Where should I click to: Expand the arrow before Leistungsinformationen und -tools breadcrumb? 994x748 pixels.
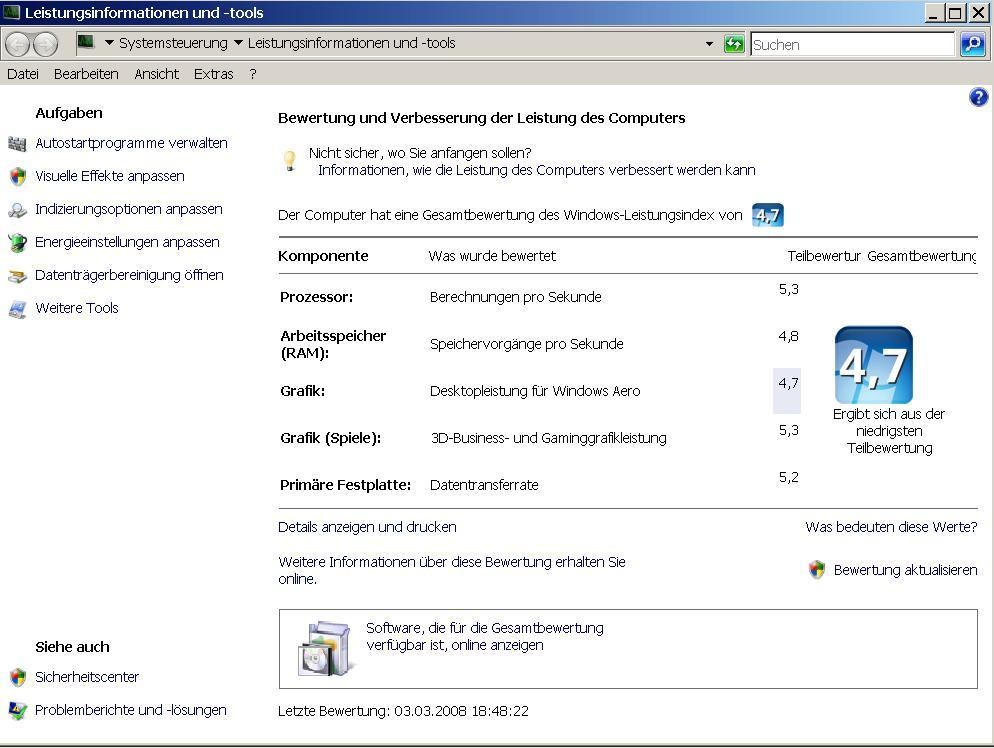pos(238,42)
